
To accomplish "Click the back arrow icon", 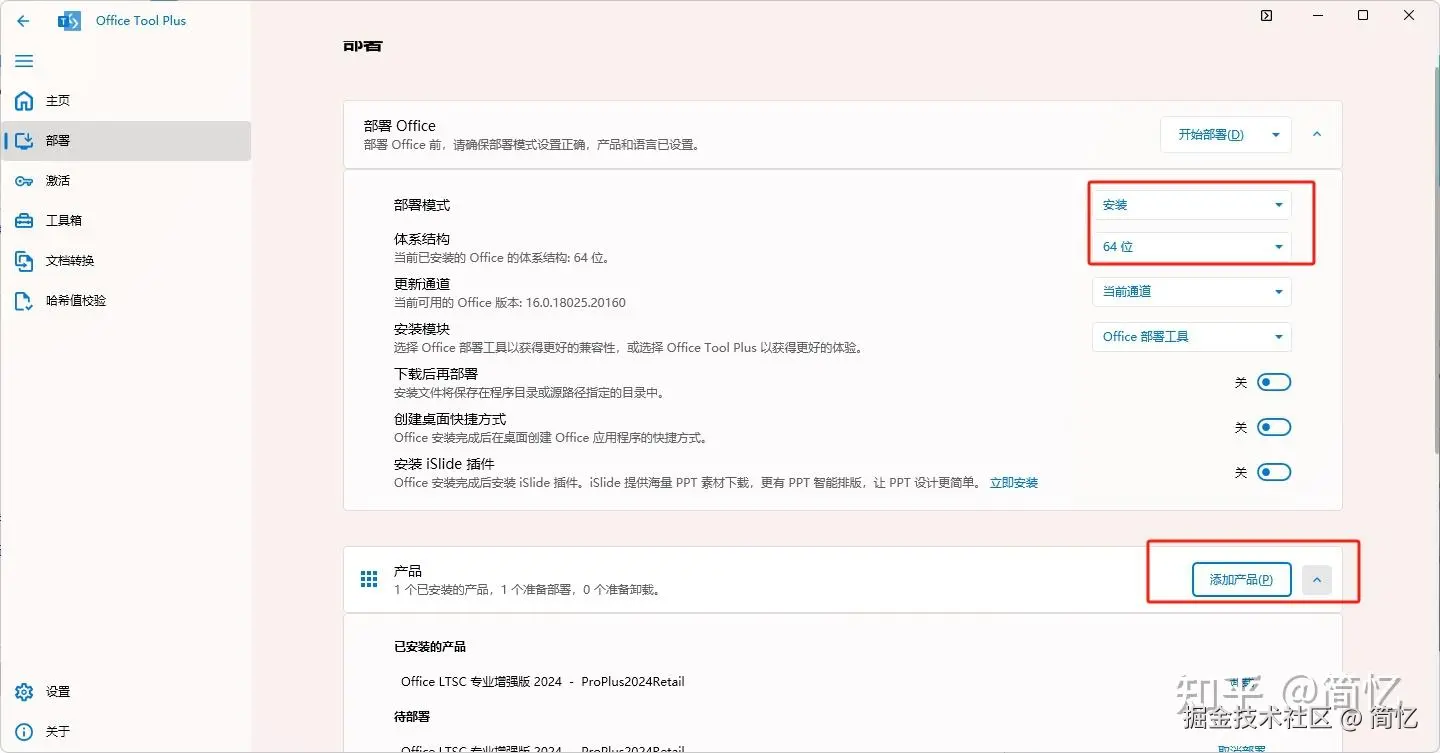I will click(x=23, y=21).
